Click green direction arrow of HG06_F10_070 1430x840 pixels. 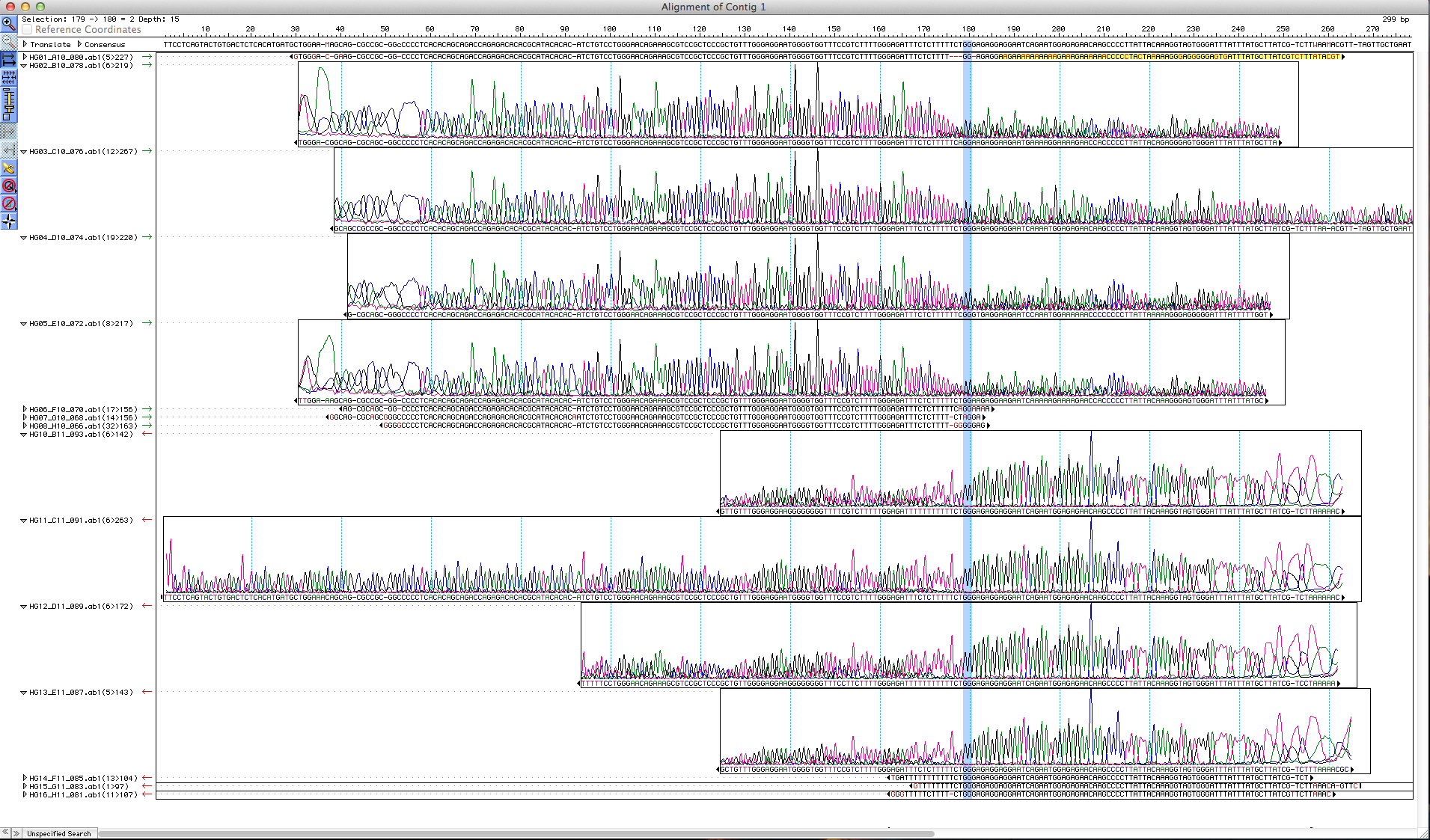(x=147, y=409)
